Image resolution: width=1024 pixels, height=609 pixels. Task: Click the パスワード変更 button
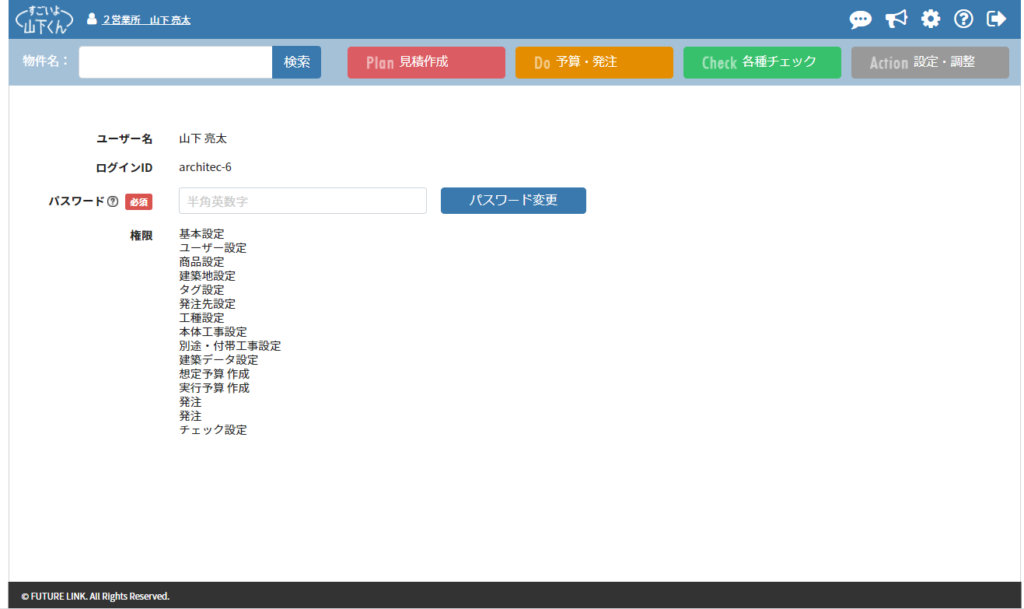coord(513,201)
